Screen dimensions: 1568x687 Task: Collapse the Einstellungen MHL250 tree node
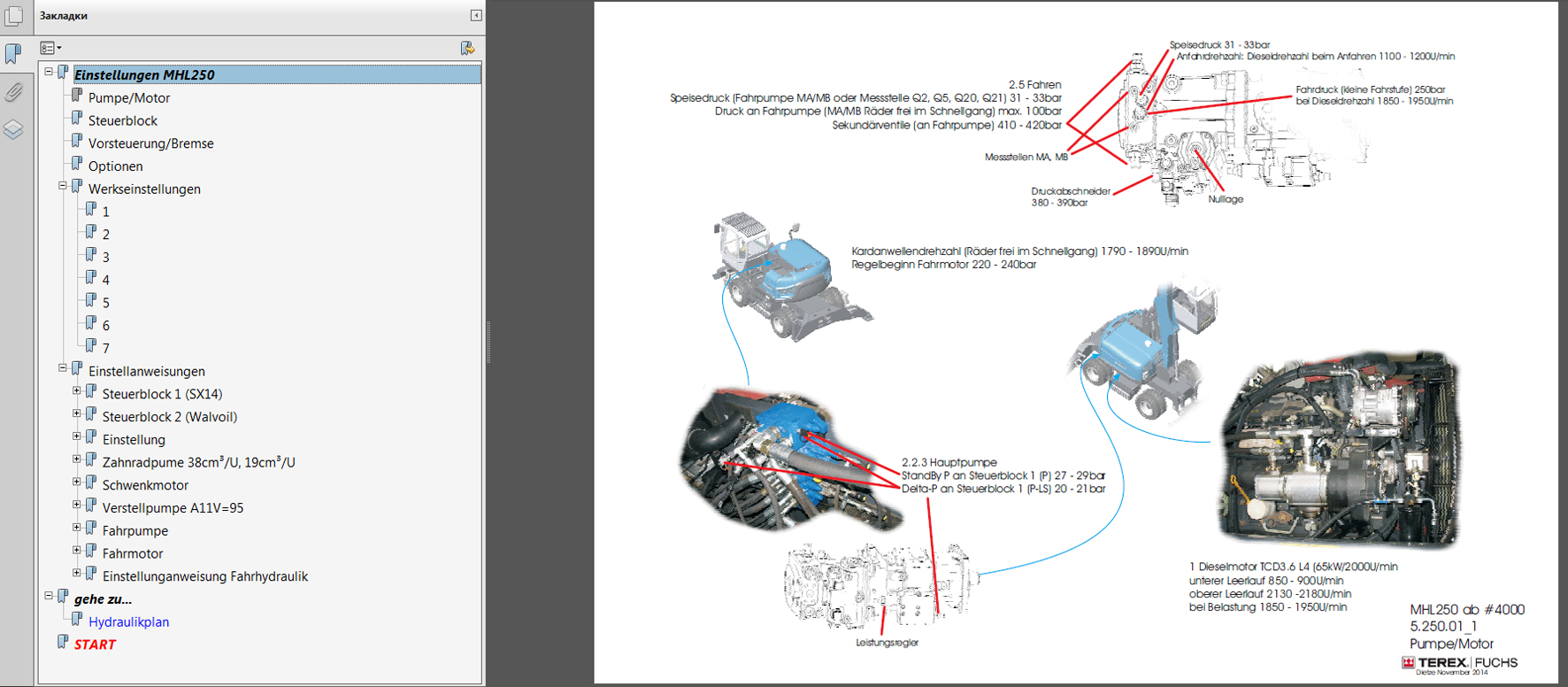pyautogui.click(x=49, y=72)
